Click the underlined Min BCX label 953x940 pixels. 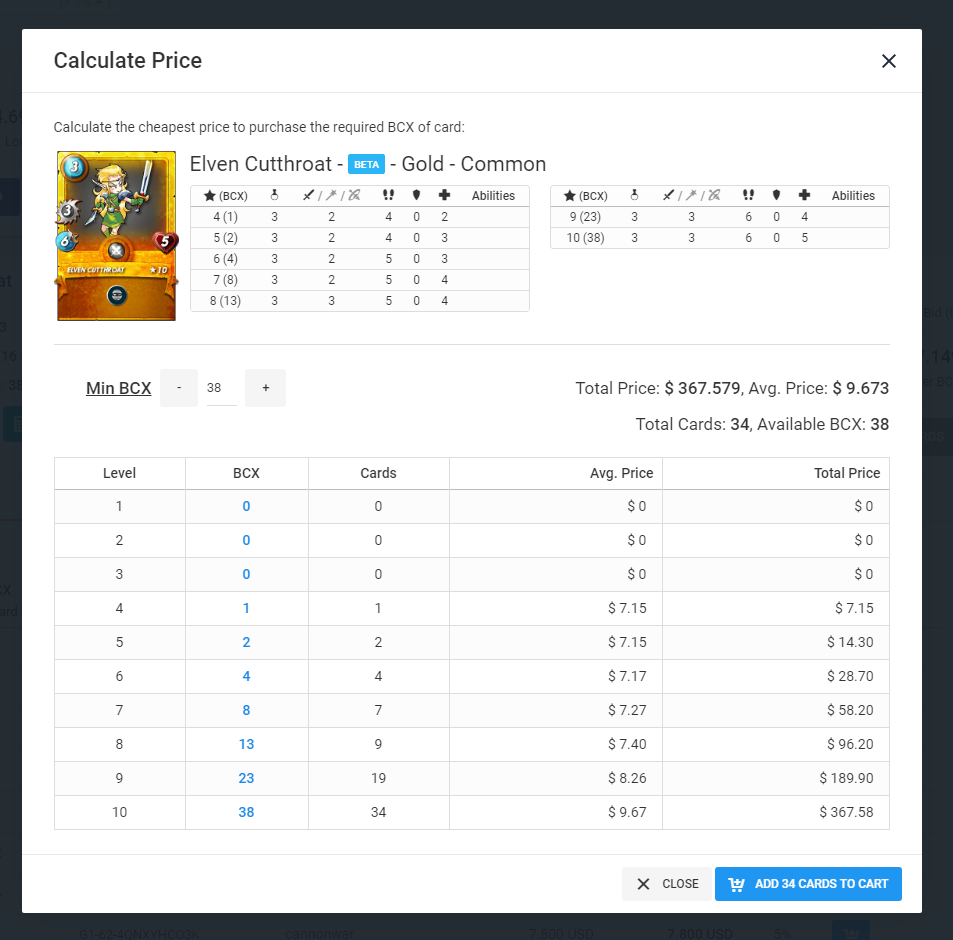point(119,388)
